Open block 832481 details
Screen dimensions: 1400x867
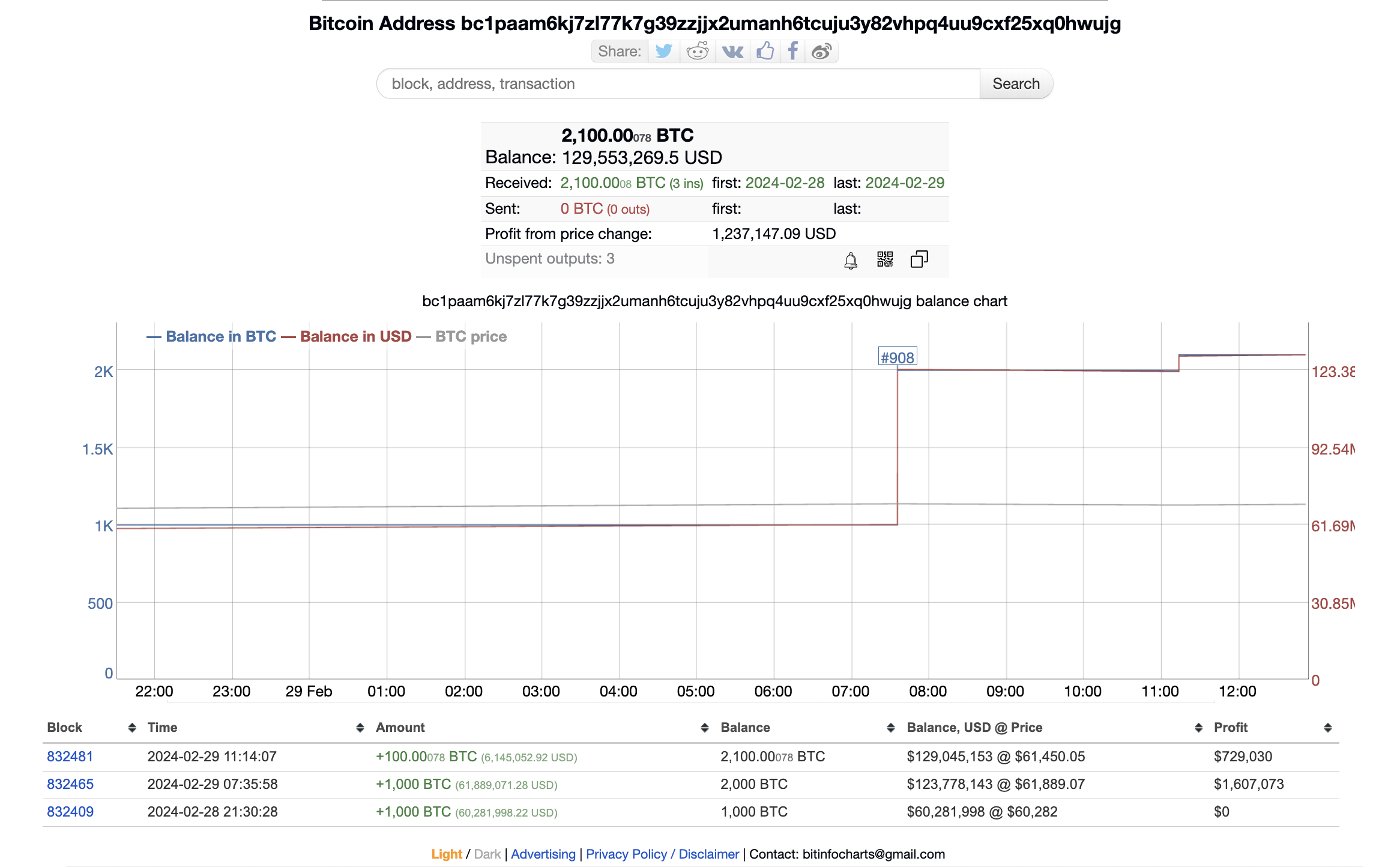point(70,756)
